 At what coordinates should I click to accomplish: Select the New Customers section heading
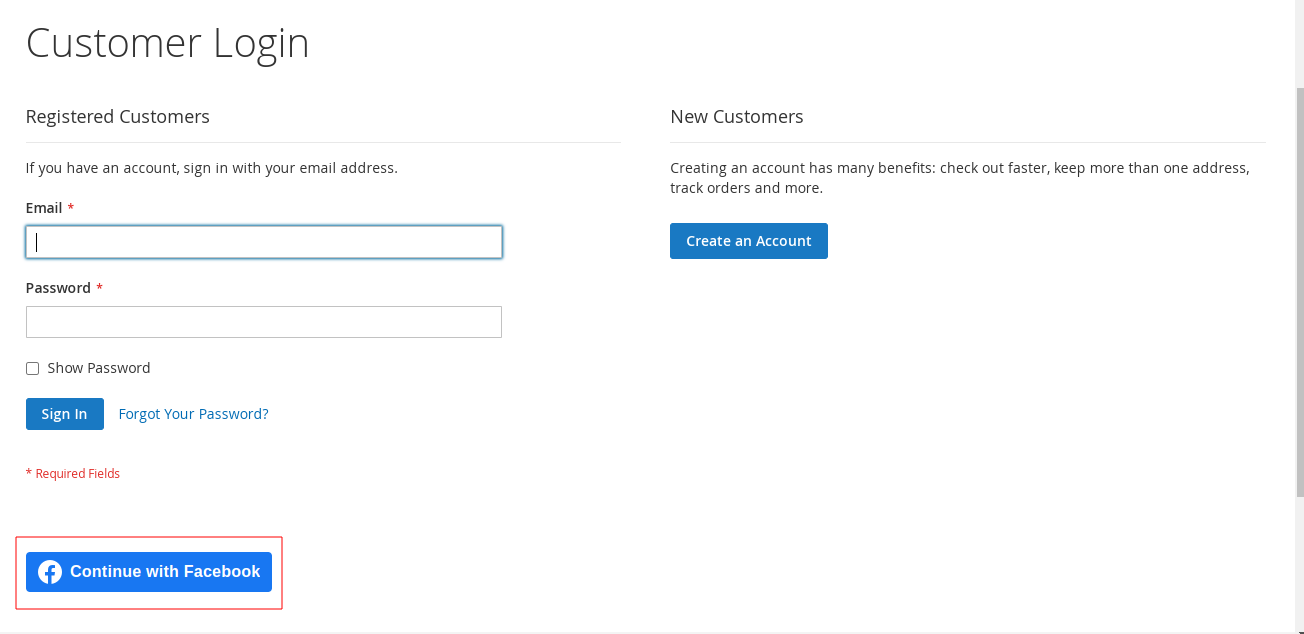click(737, 117)
